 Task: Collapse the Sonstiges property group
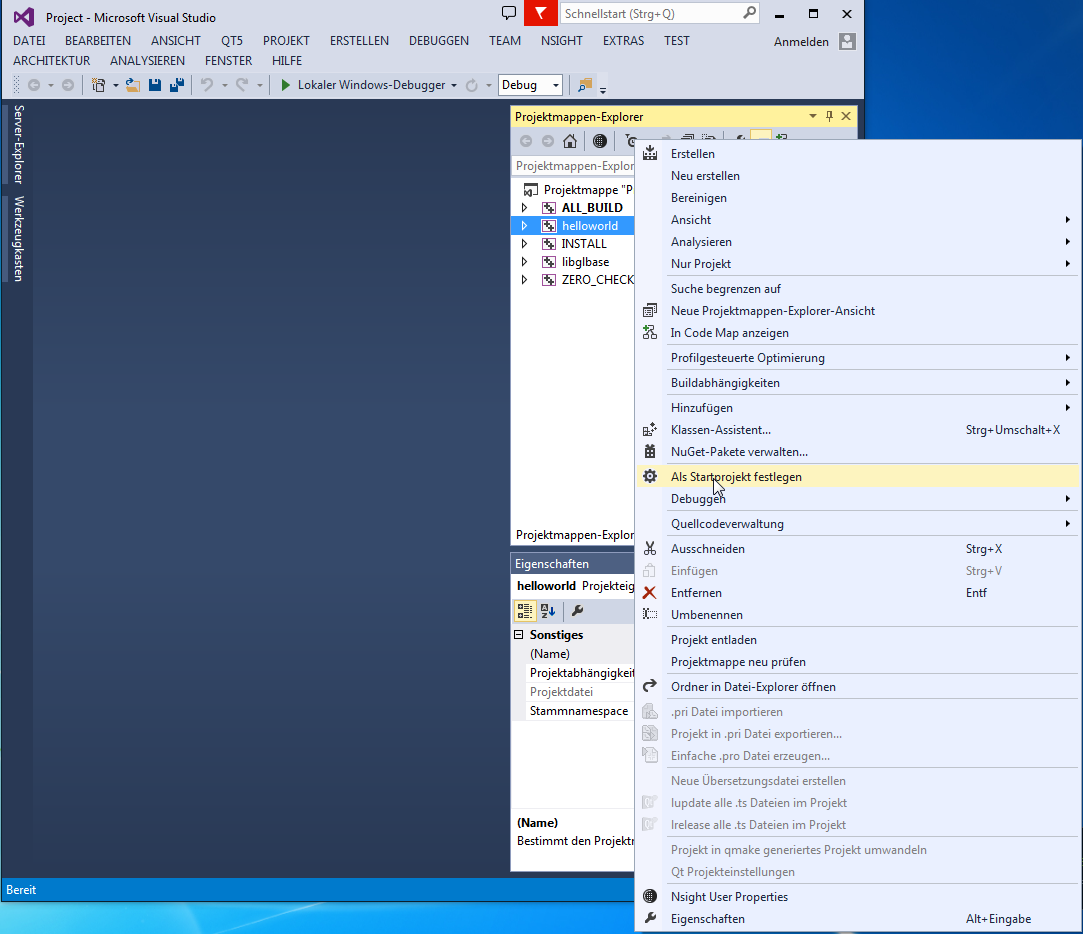click(519, 634)
